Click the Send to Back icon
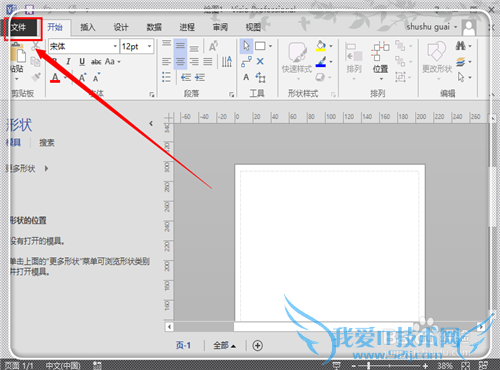This screenshot has width=500, height=370. pyautogui.click(x=400, y=61)
